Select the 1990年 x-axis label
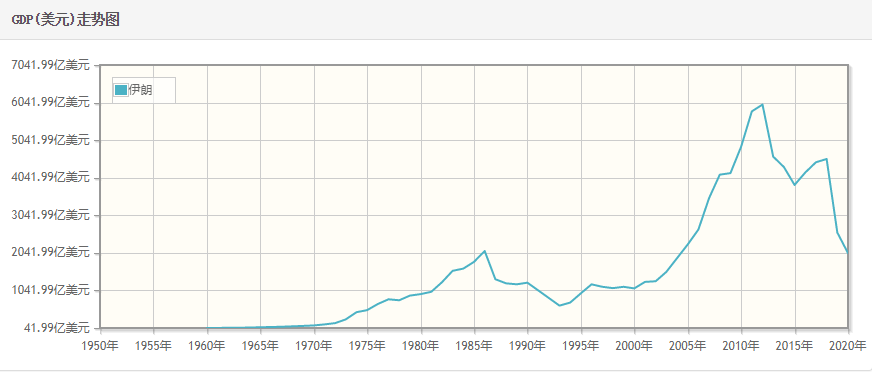The width and height of the screenshot is (872, 372). pyautogui.click(x=528, y=346)
